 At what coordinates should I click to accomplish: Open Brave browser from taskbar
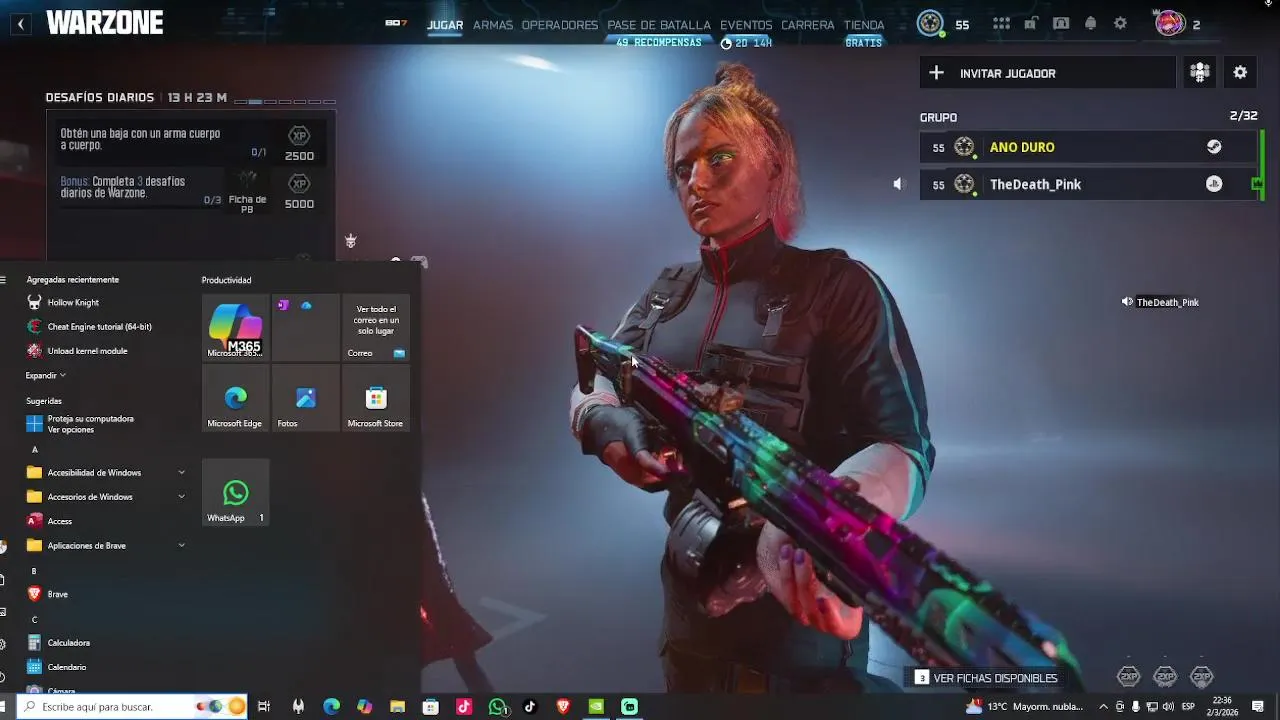coord(563,706)
